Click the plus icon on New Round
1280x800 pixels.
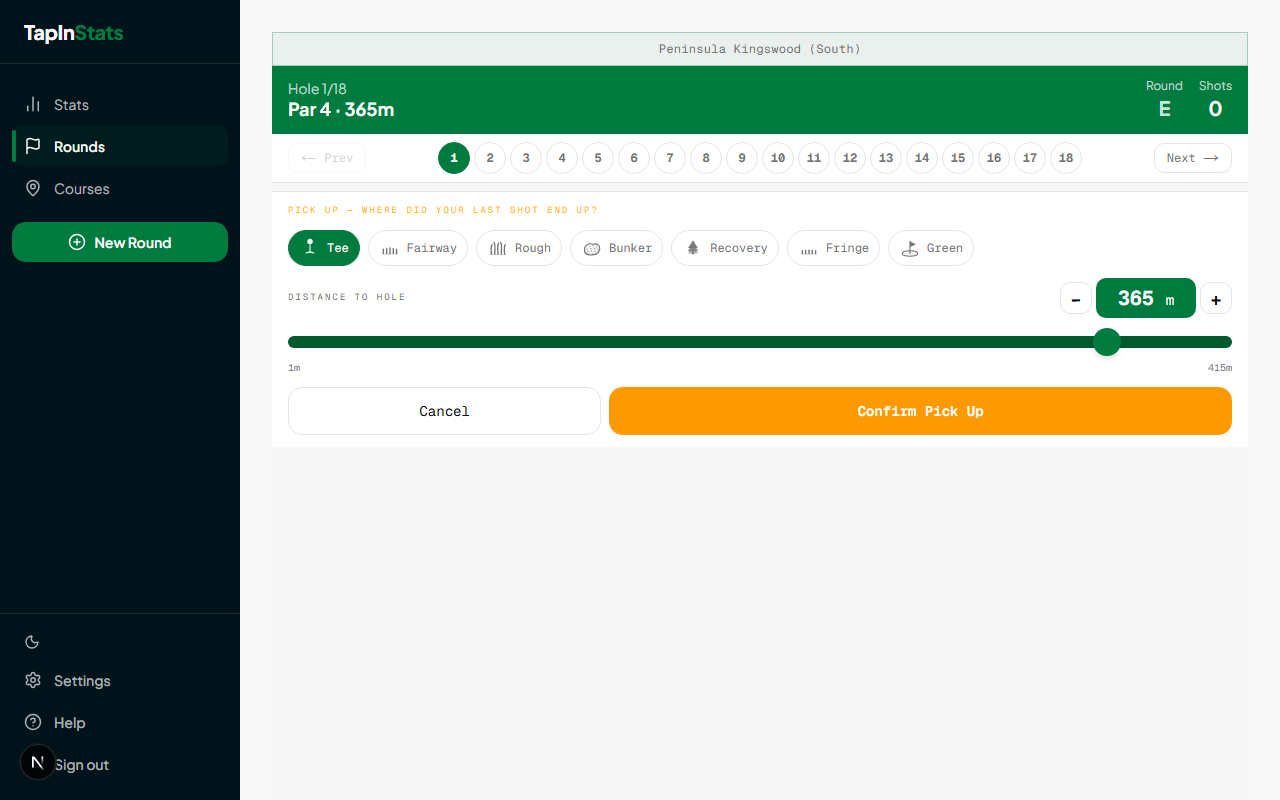pyautogui.click(x=75, y=242)
